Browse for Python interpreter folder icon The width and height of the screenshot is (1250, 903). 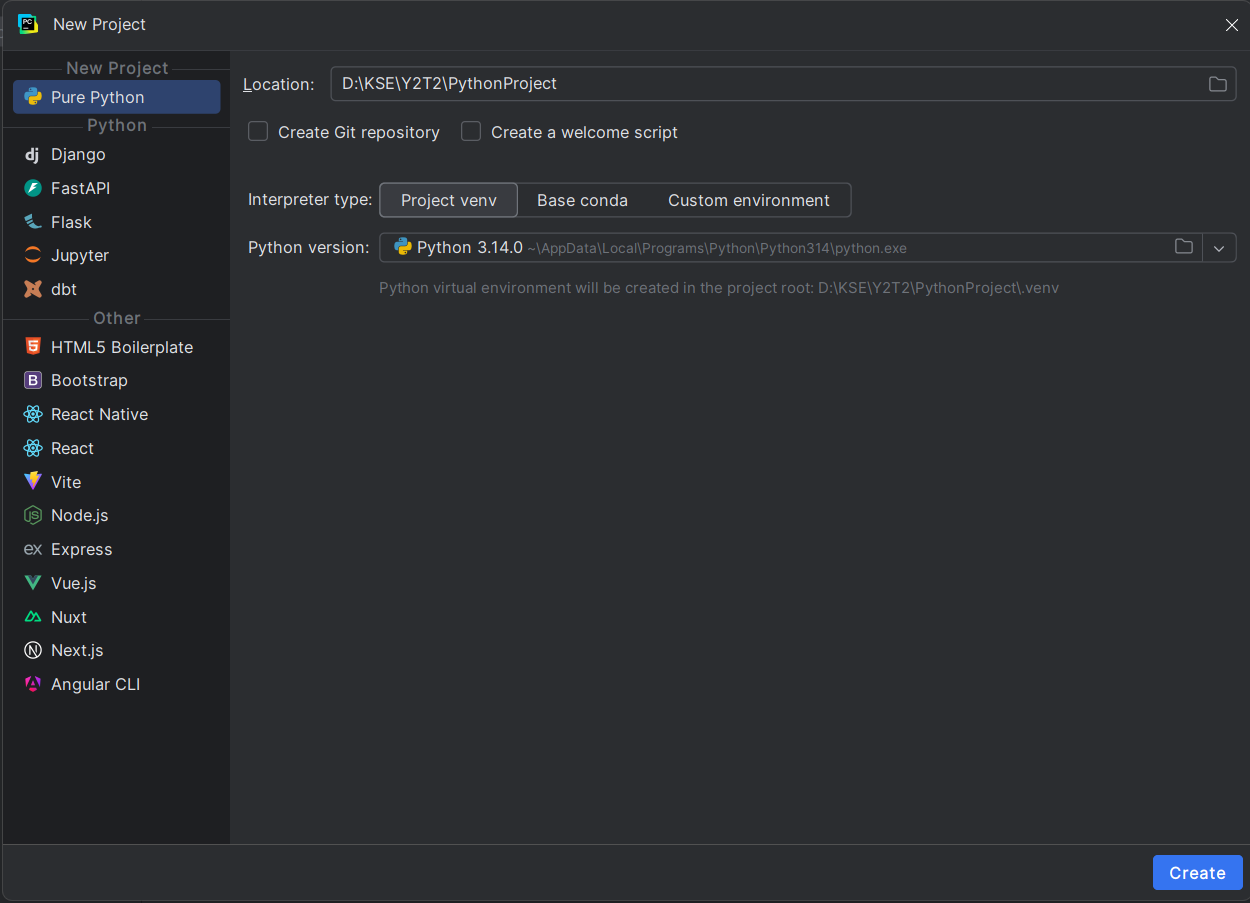(1184, 247)
